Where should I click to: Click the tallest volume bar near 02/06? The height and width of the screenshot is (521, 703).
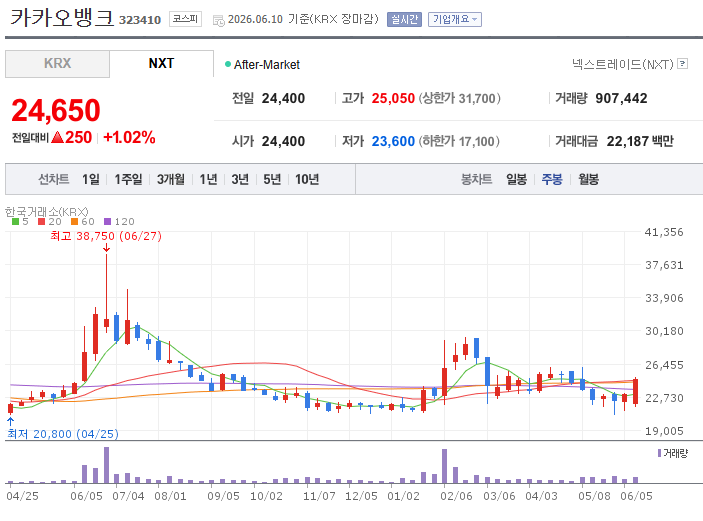[x=444, y=466]
